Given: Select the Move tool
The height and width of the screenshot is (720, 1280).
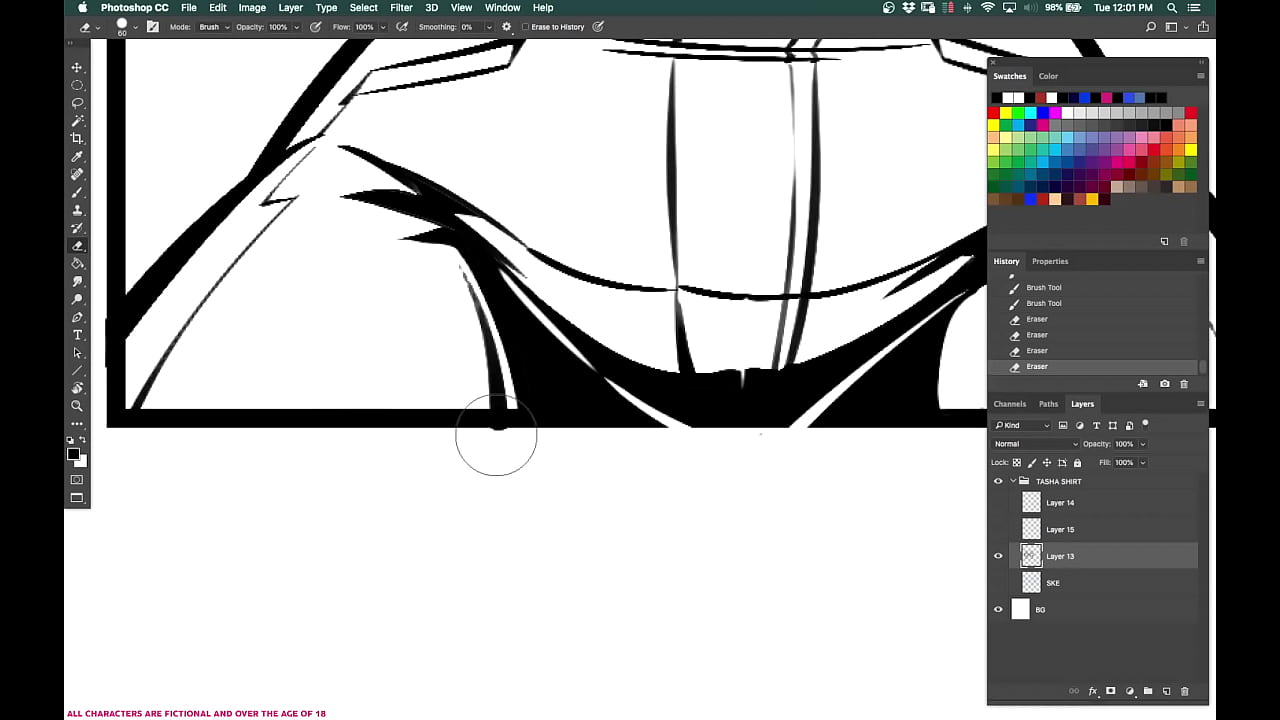Looking at the screenshot, I should [77, 68].
